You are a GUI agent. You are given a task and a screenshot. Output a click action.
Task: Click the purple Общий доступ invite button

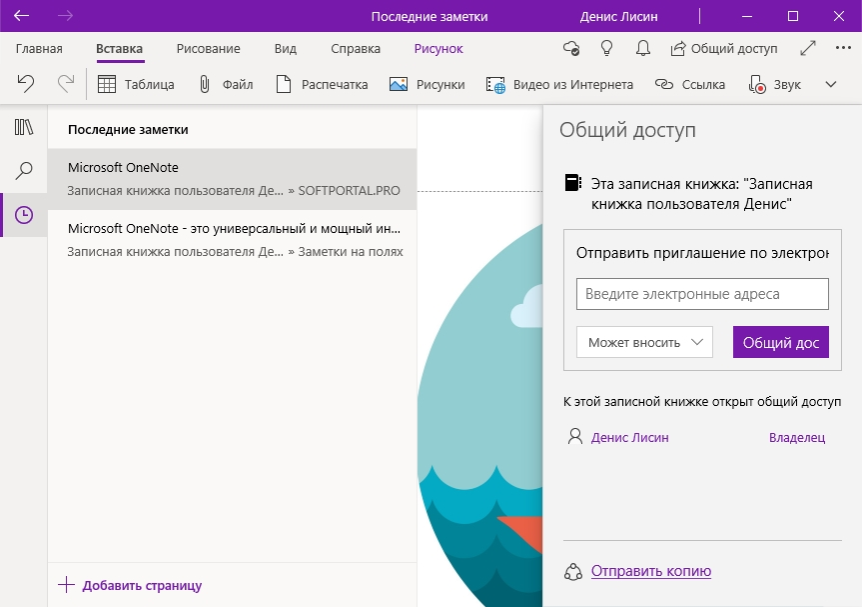(x=780, y=342)
